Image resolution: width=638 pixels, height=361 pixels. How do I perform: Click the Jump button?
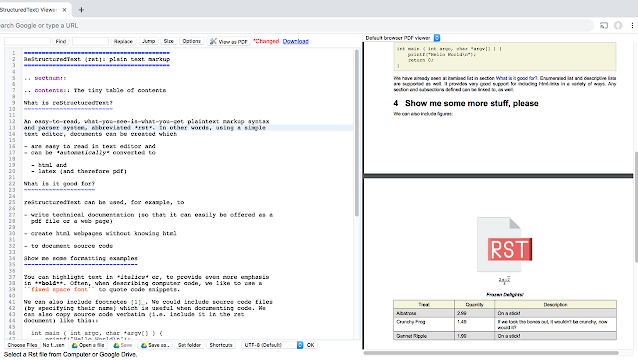coord(149,42)
